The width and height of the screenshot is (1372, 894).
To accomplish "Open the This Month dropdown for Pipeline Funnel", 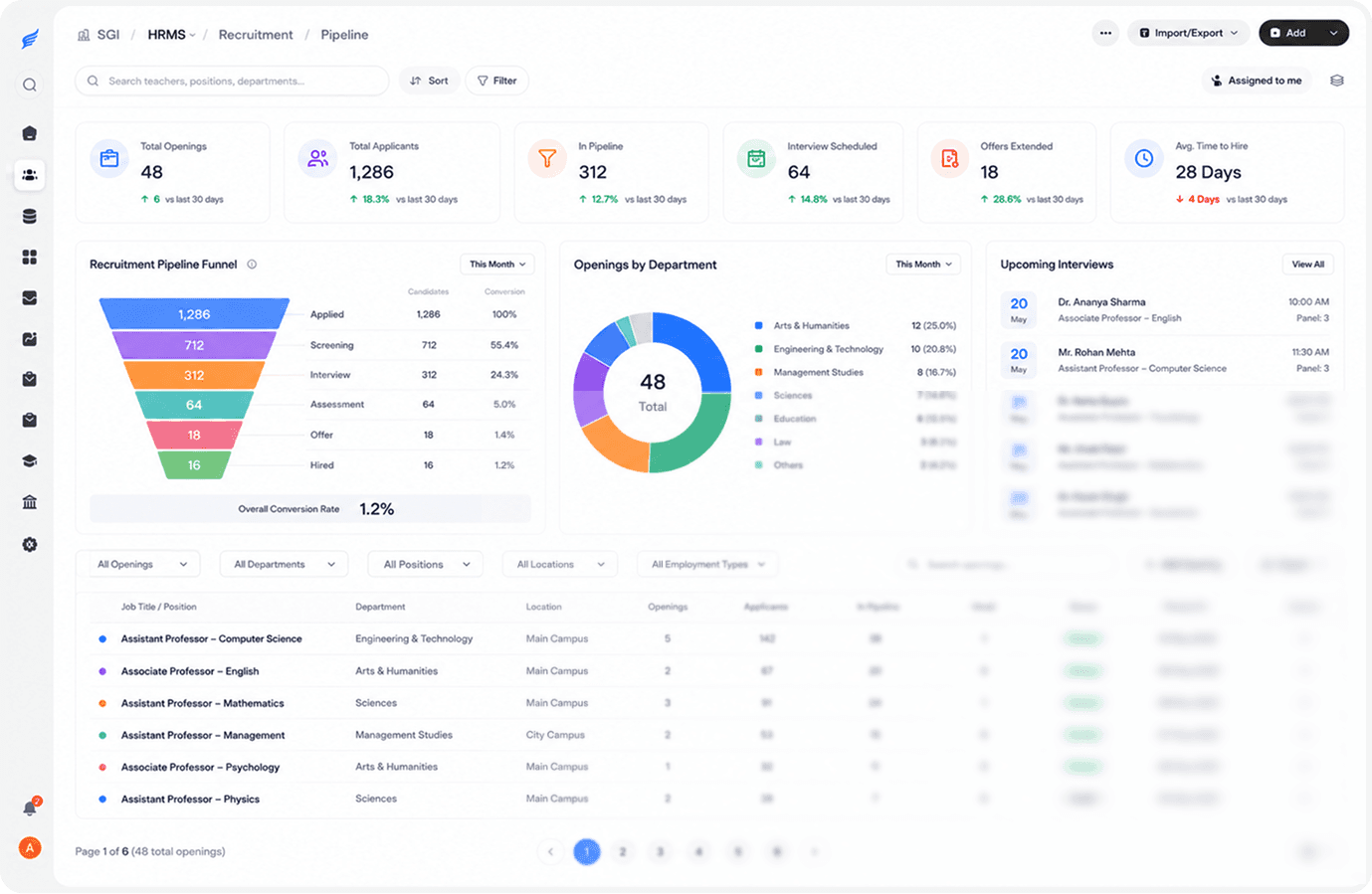I will tap(497, 265).
